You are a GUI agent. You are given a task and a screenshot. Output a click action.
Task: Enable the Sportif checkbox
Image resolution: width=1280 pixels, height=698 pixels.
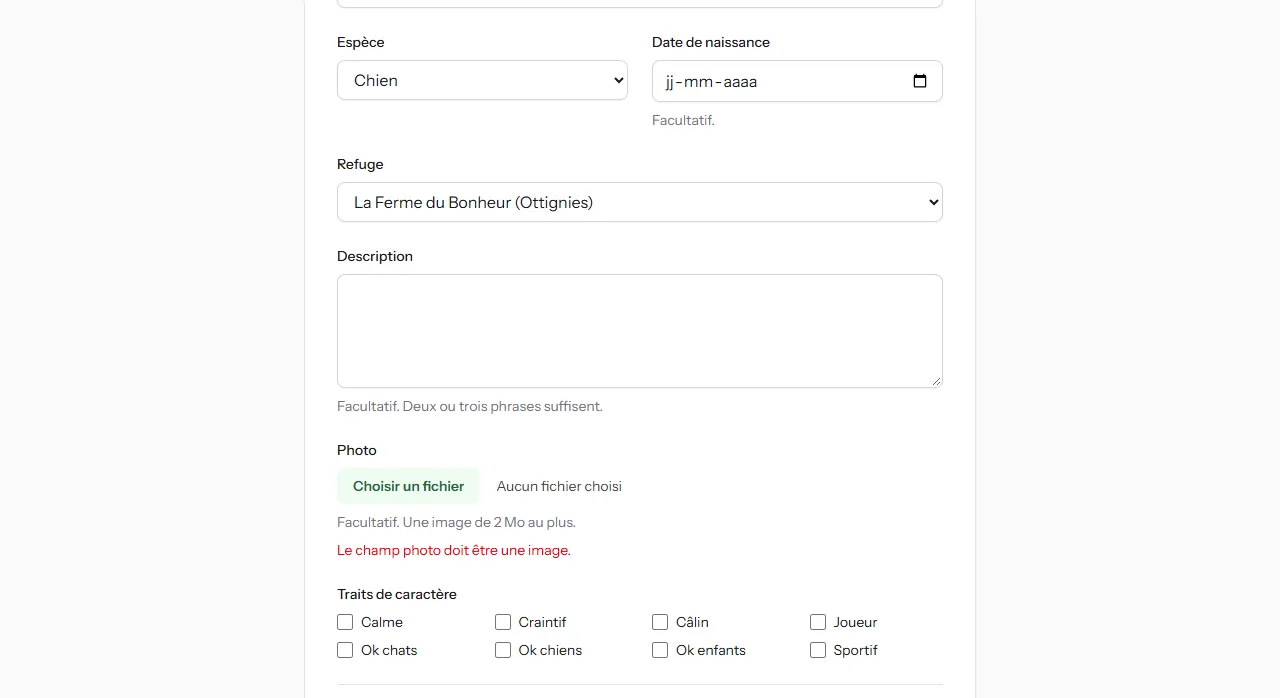click(818, 650)
